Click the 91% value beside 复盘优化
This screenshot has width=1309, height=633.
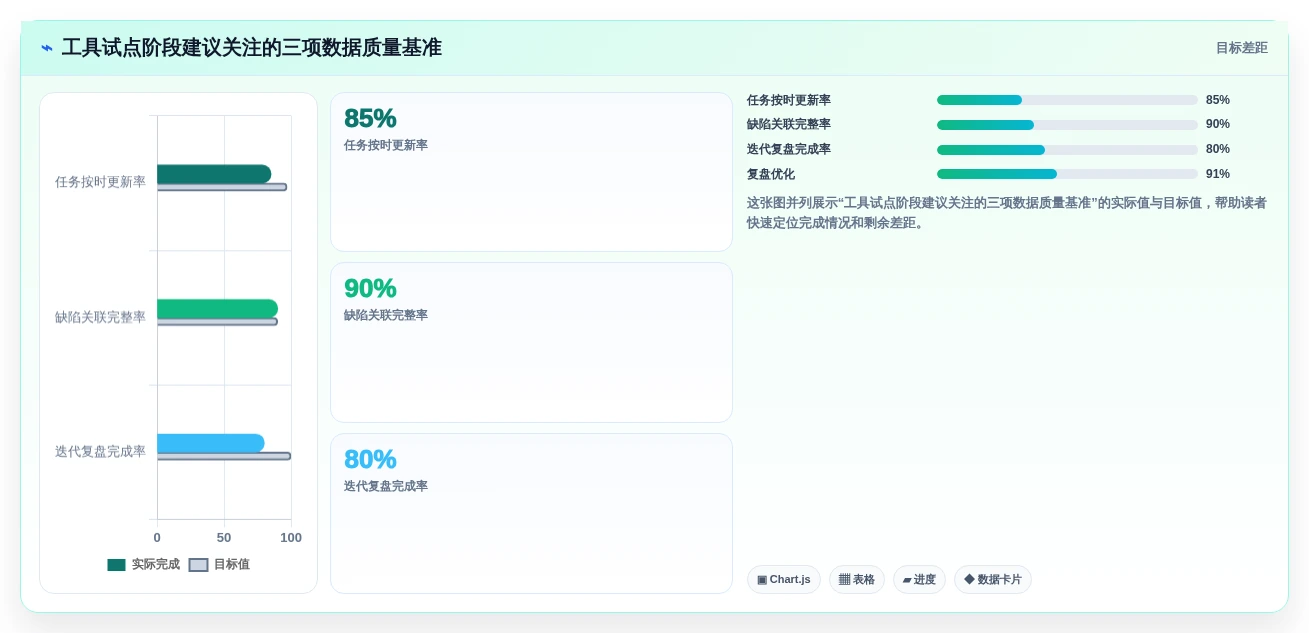click(1218, 174)
